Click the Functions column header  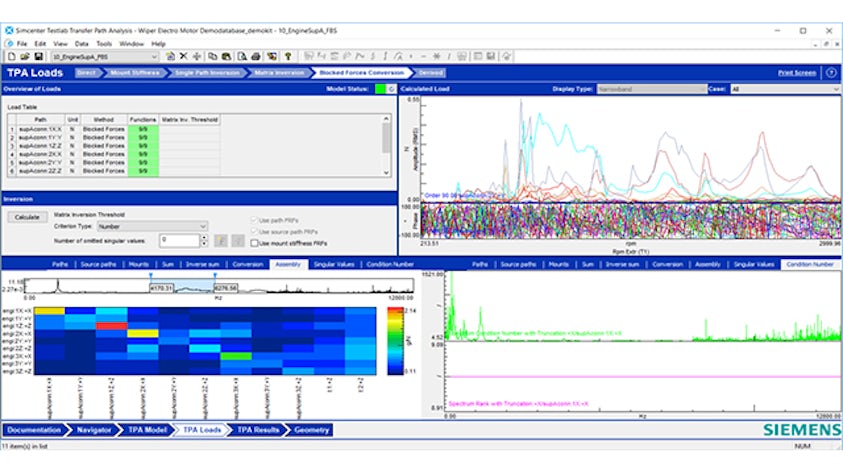click(142, 119)
